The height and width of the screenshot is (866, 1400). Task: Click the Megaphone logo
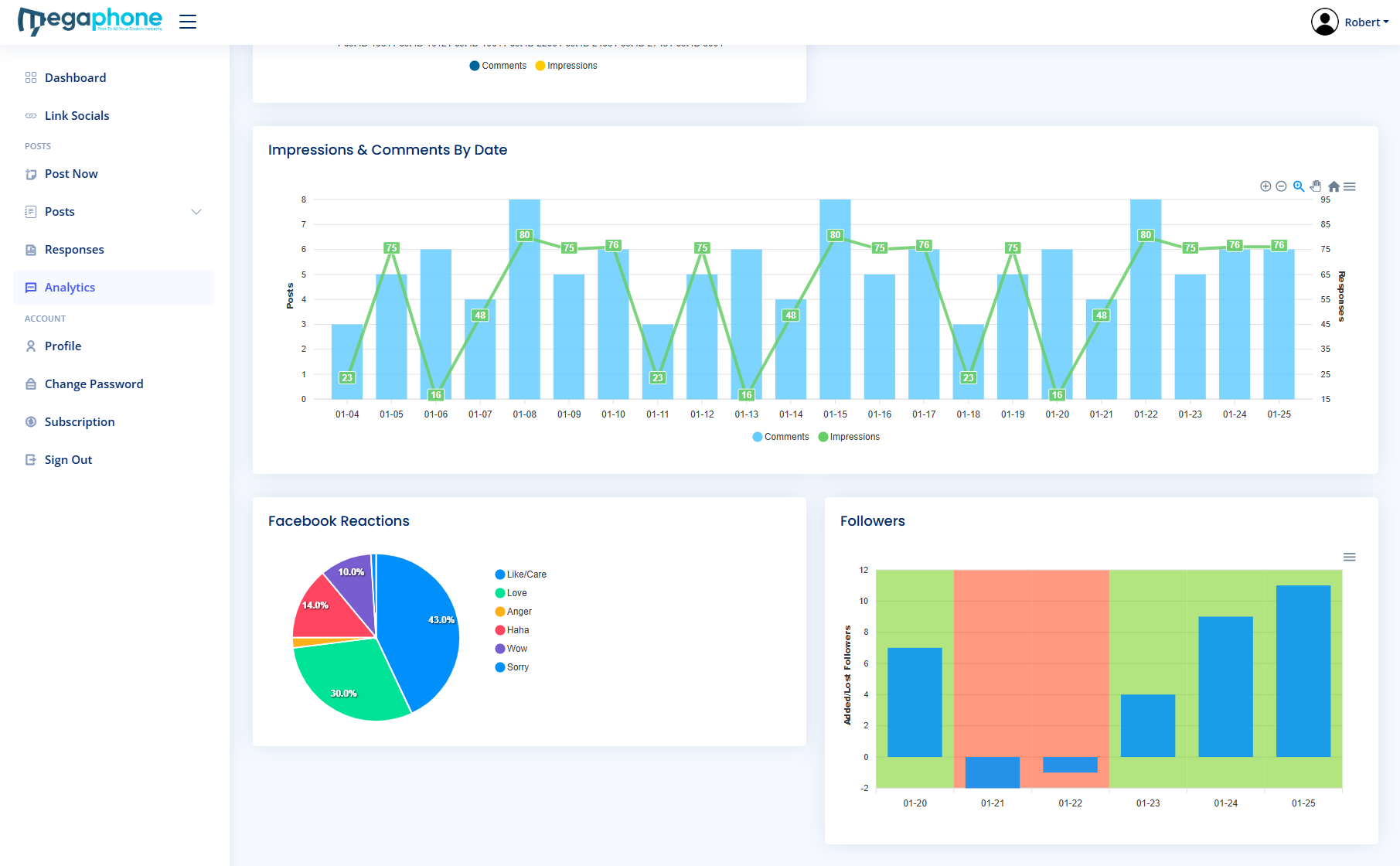click(90, 21)
